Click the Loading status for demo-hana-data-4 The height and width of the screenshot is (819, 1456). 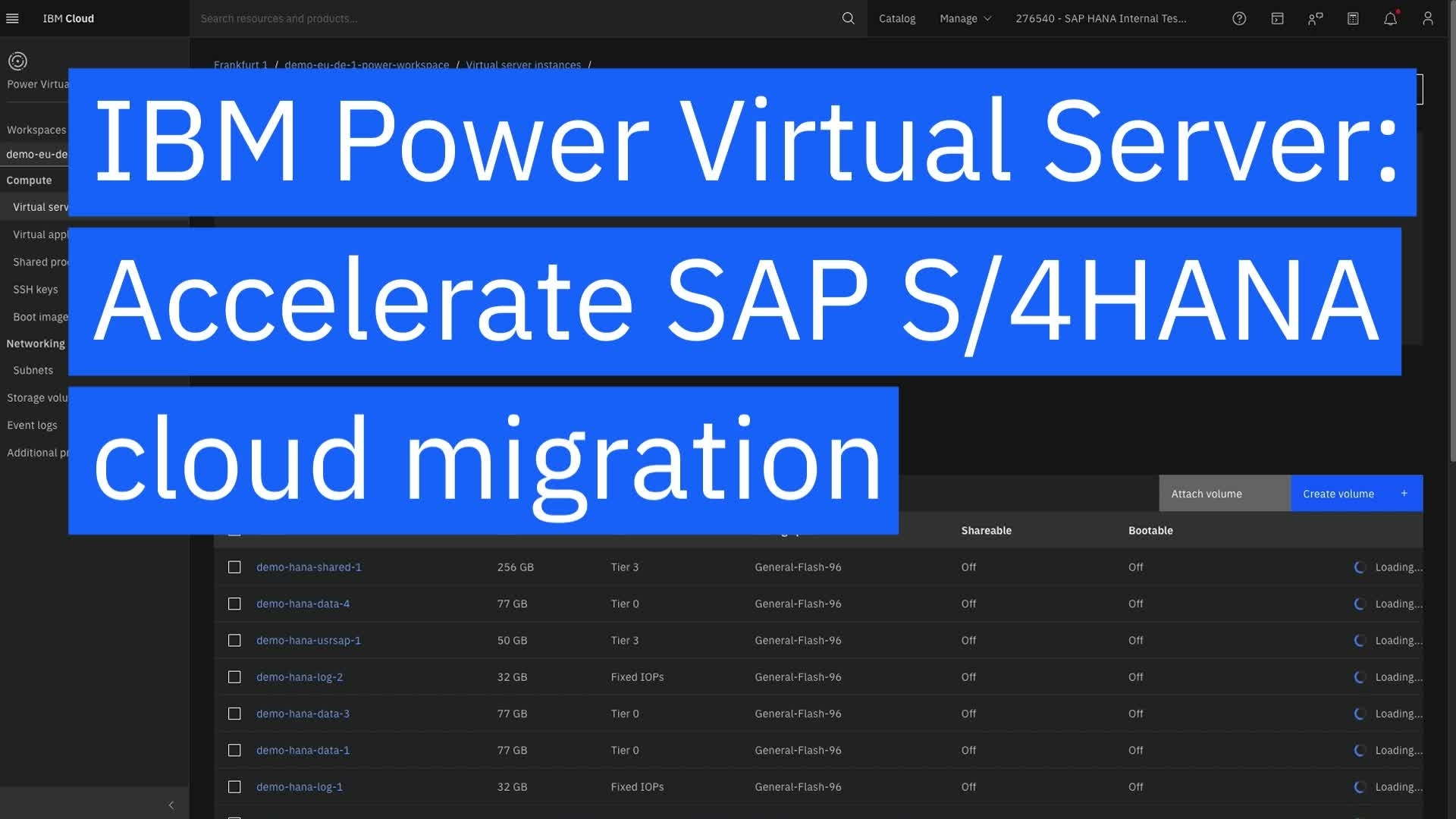point(1389,604)
